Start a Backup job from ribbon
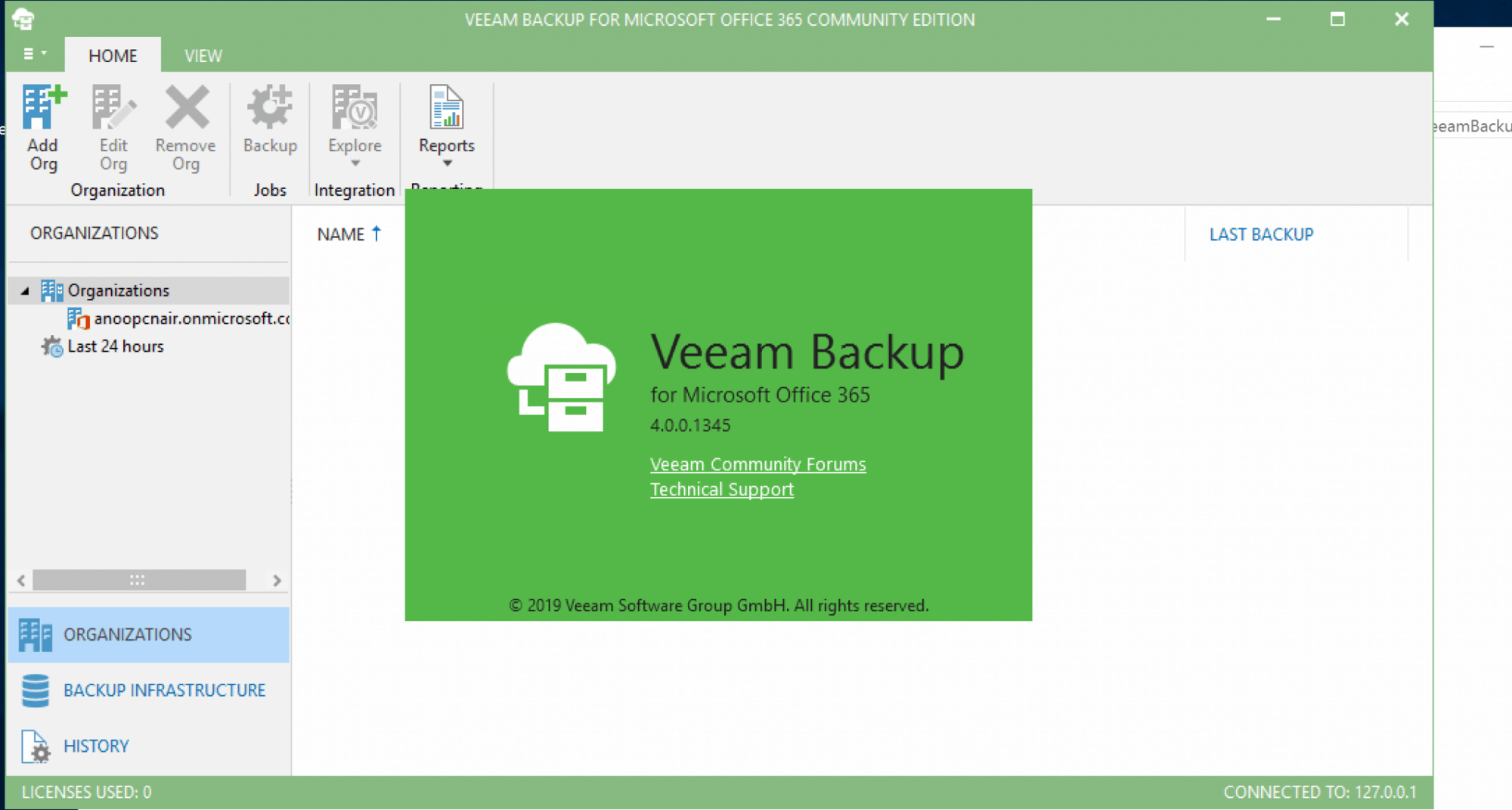 click(x=270, y=121)
